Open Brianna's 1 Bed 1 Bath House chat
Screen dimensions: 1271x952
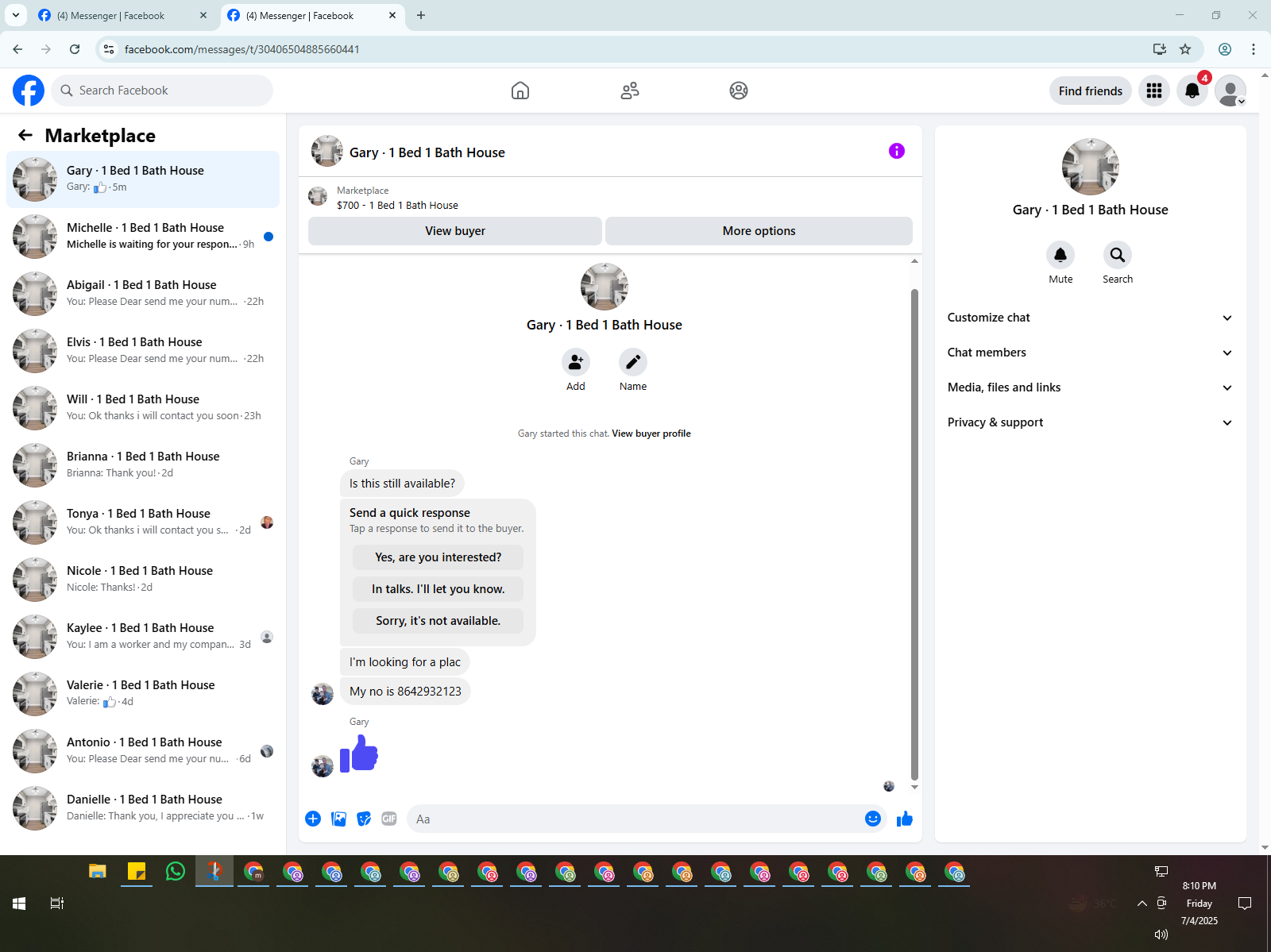click(x=143, y=465)
